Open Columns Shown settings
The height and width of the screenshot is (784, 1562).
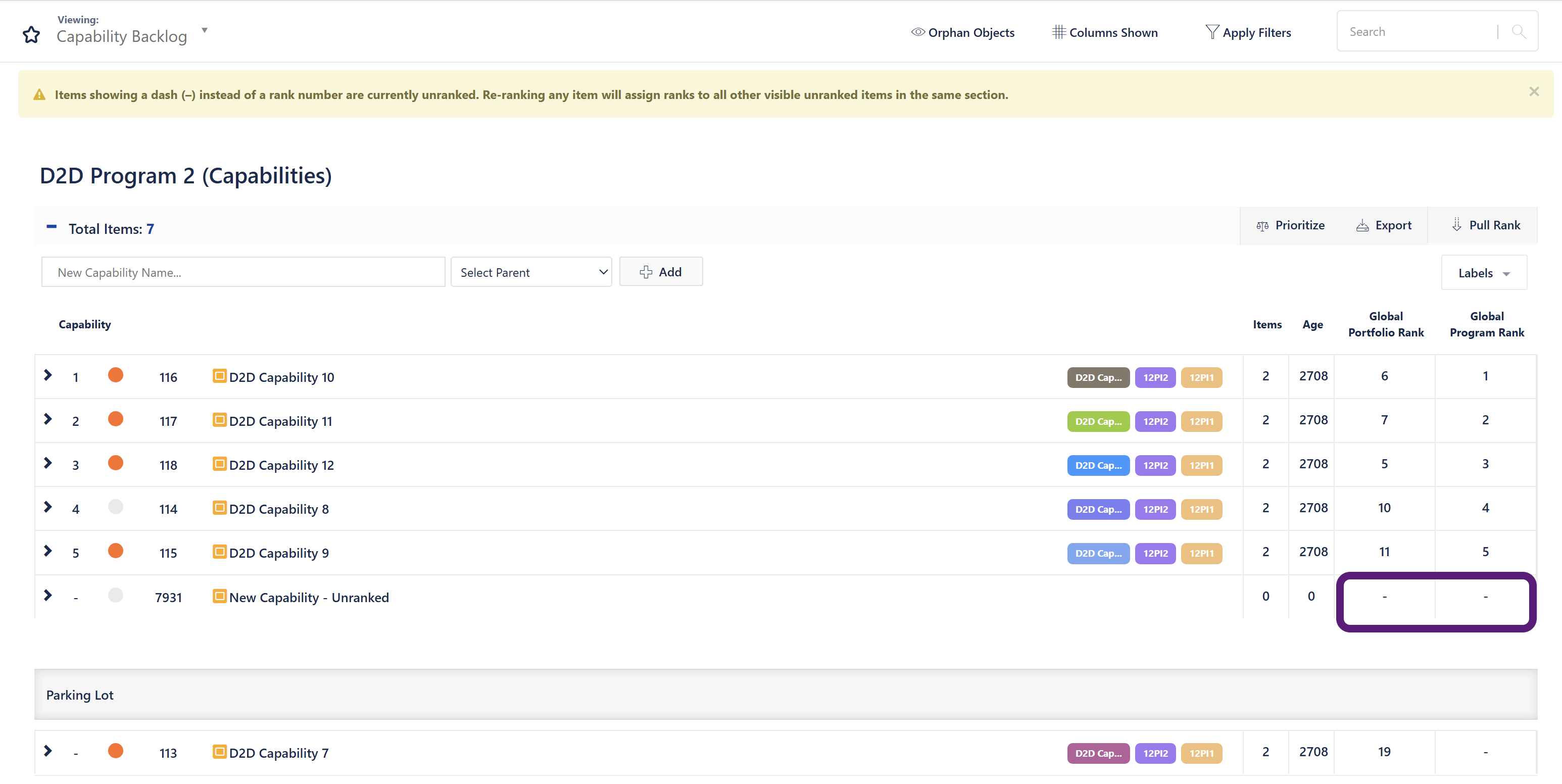pos(1105,33)
